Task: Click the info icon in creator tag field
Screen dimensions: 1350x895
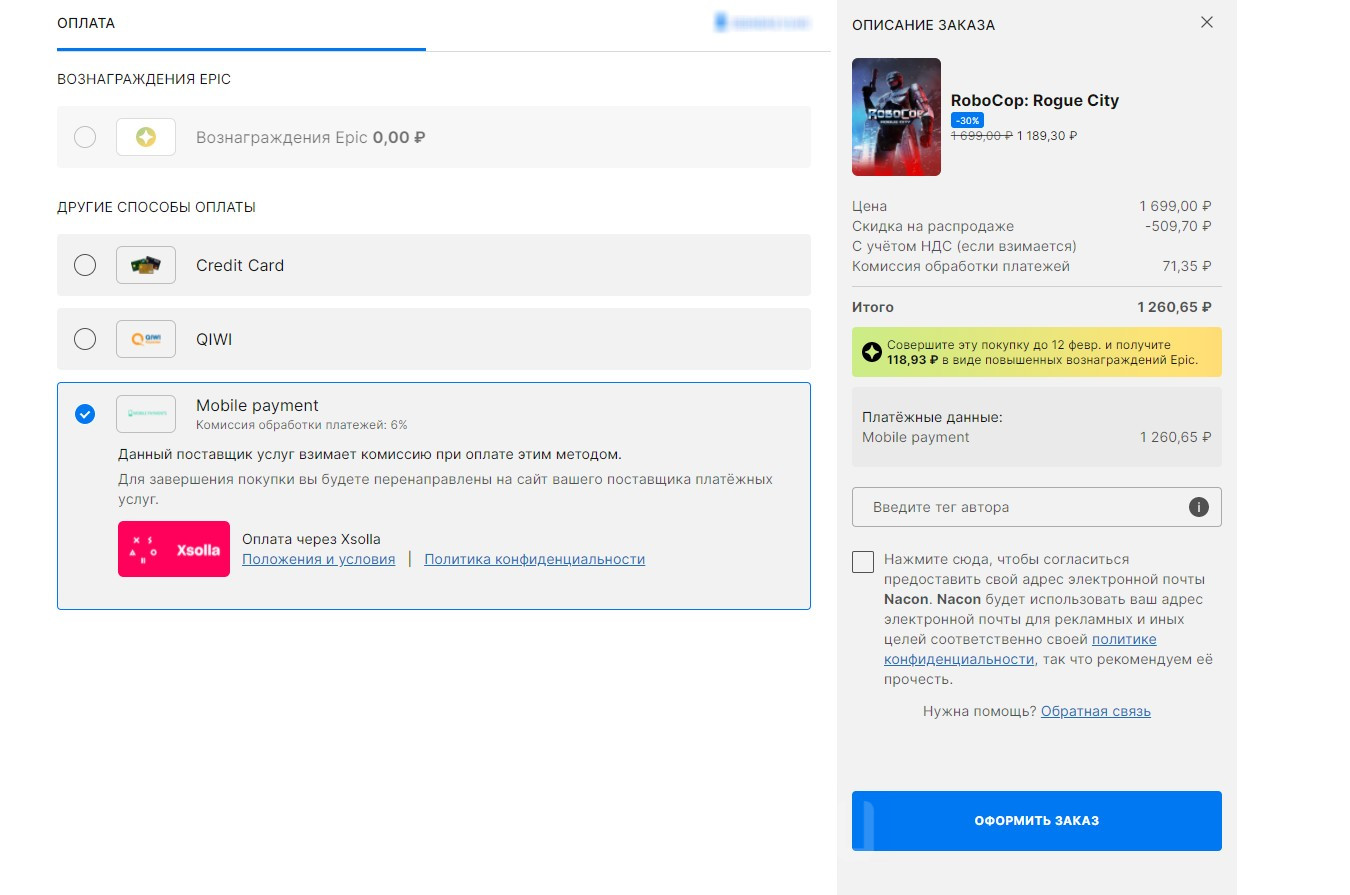Action: coord(1199,507)
